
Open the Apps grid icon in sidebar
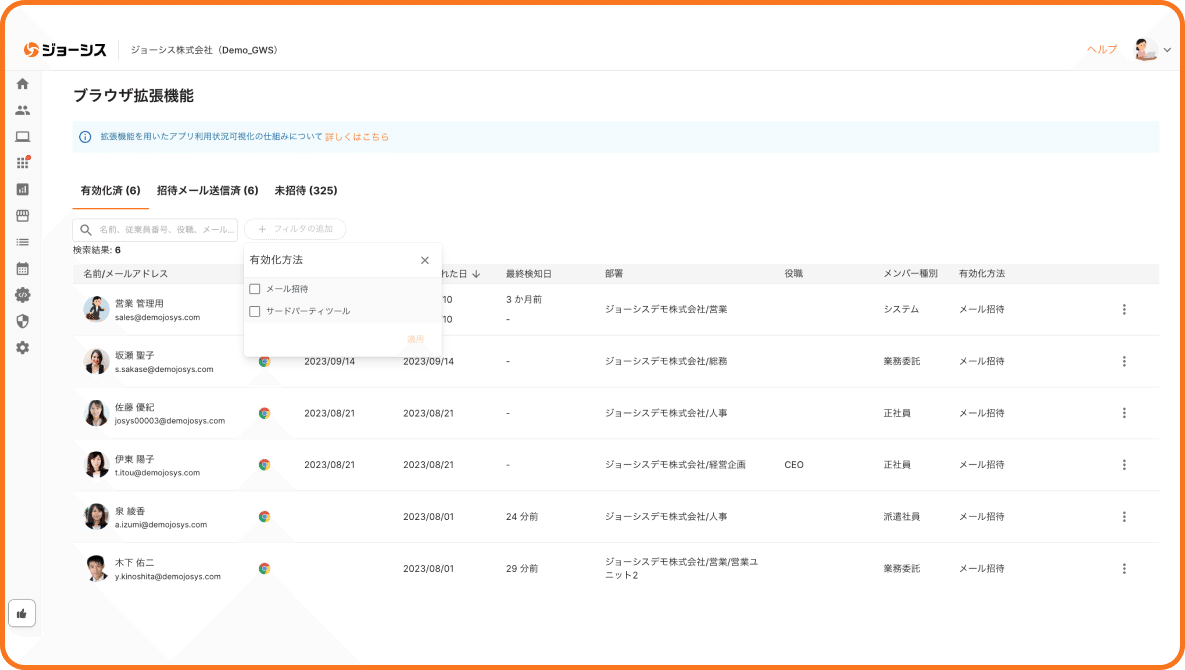pyautogui.click(x=23, y=162)
